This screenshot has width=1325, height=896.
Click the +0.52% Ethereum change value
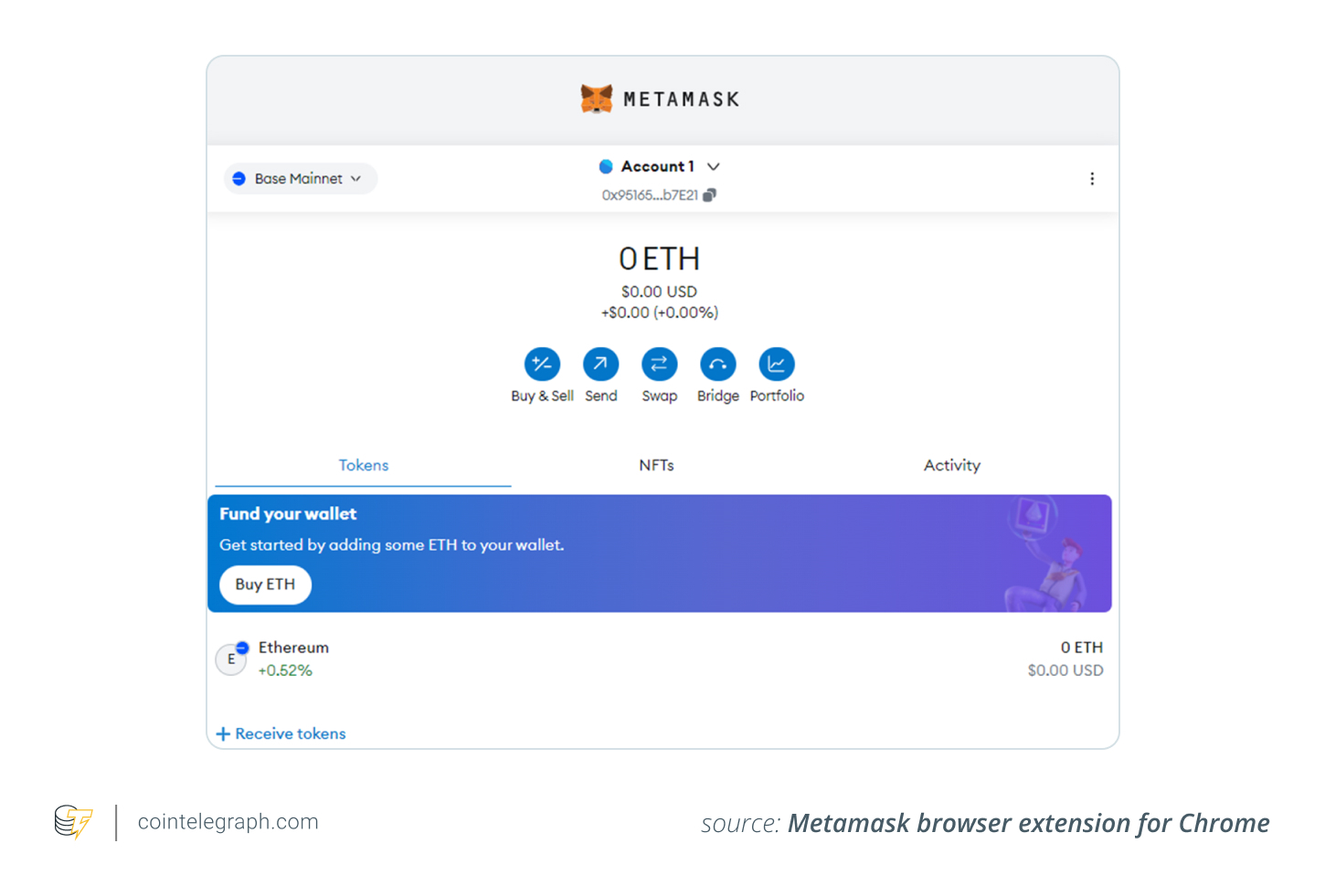tap(285, 670)
